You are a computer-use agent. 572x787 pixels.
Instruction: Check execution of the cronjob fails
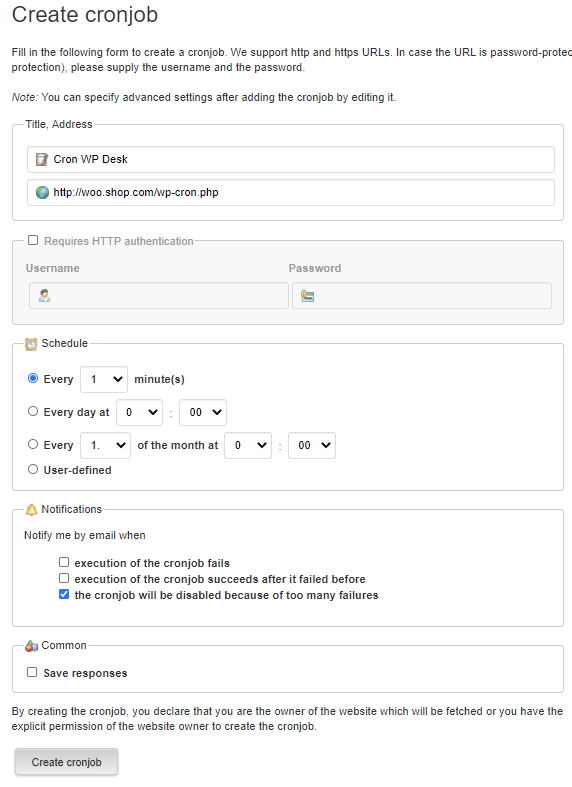pyautogui.click(x=64, y=562)
